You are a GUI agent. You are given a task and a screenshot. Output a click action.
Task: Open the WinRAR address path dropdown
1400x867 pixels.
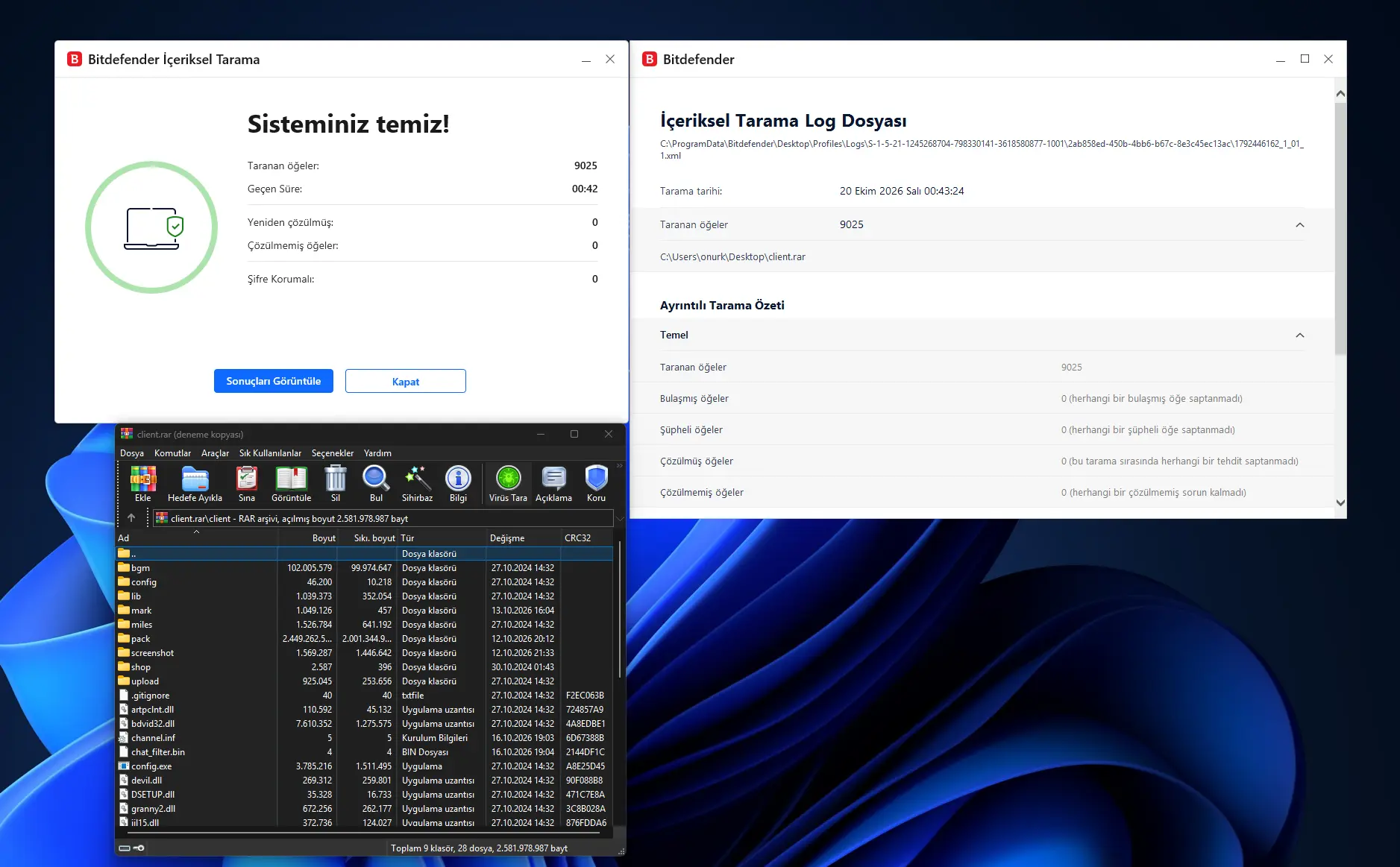pyautogui.click(x=619, y=519)
